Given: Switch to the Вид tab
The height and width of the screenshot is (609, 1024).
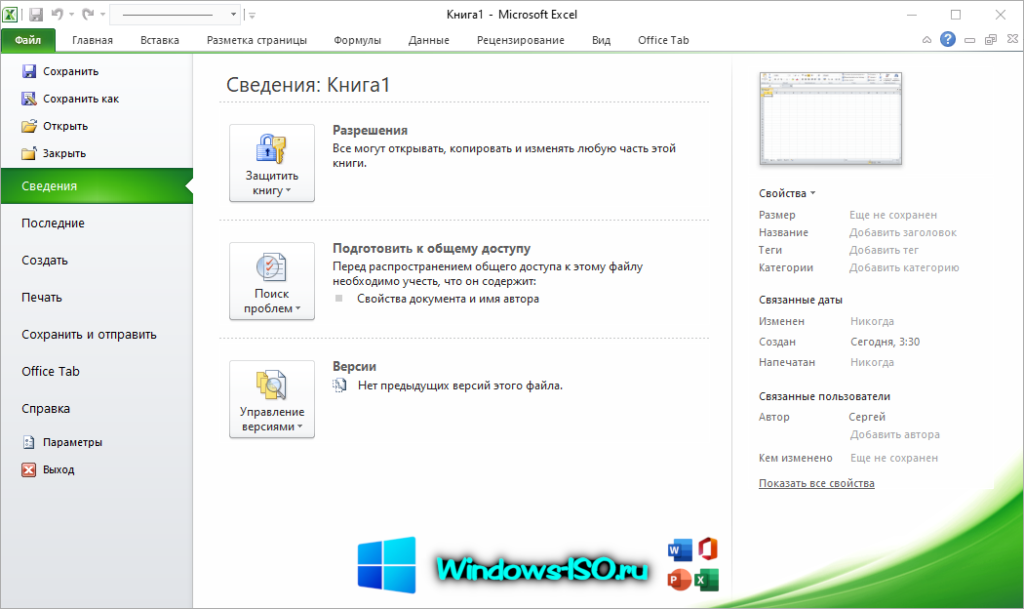Looking at the screenshot, I should [x=601, y=40].
